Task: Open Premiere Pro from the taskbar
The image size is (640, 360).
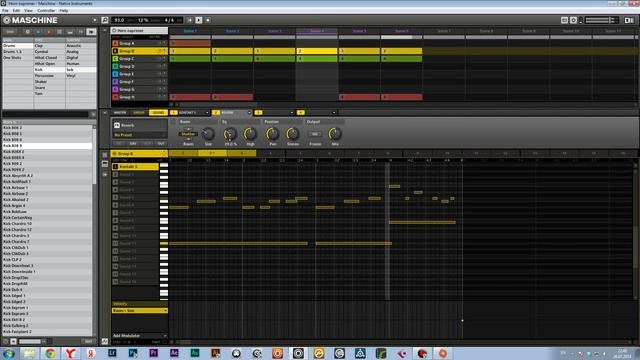Action: (x=153, y=353)
